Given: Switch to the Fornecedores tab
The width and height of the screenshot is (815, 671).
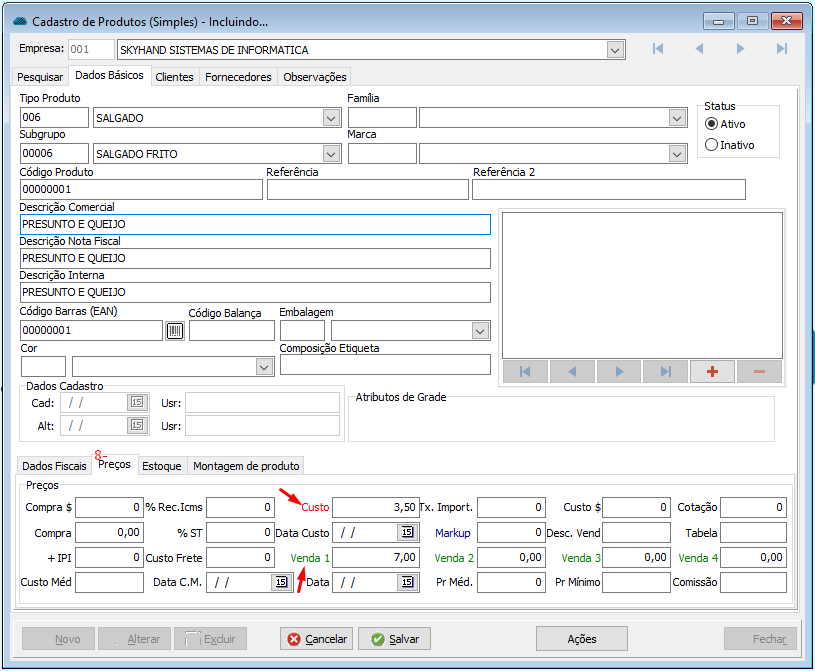Looking at the screenshot, I should (238, 77).
